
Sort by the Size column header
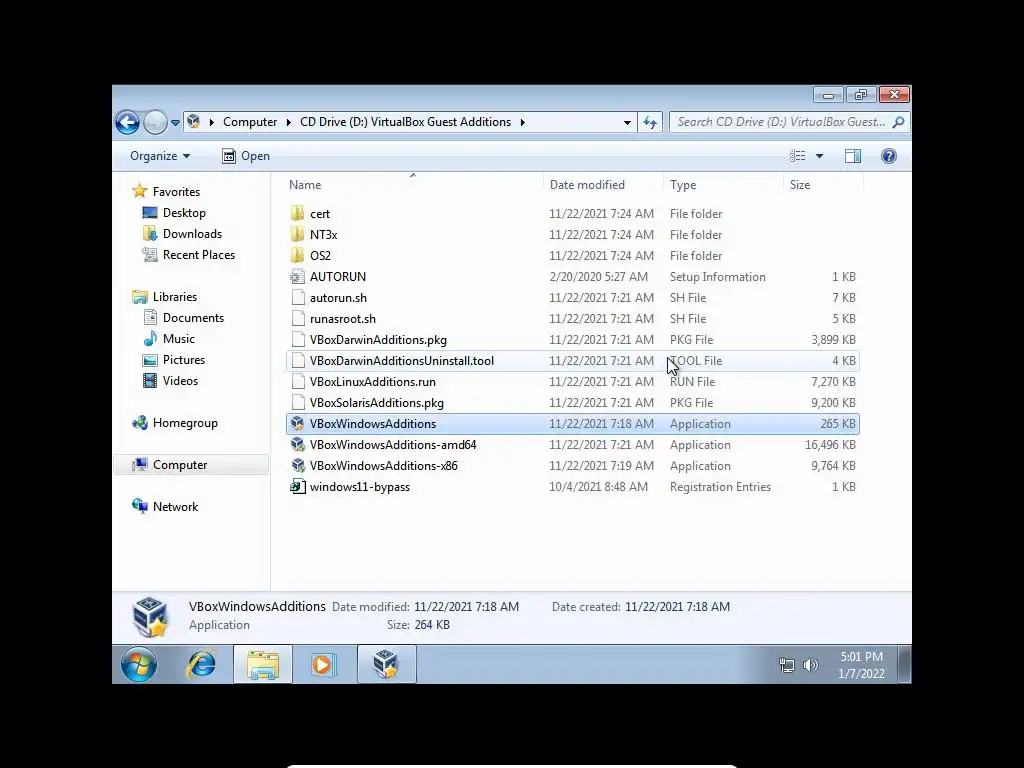[x=800, y=185]
